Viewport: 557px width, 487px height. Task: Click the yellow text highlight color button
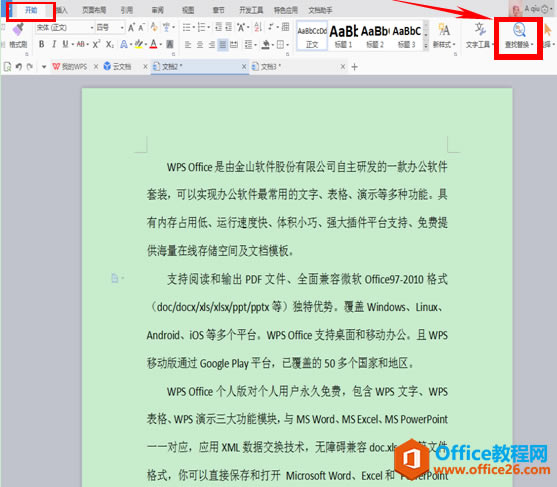[139, 44]
